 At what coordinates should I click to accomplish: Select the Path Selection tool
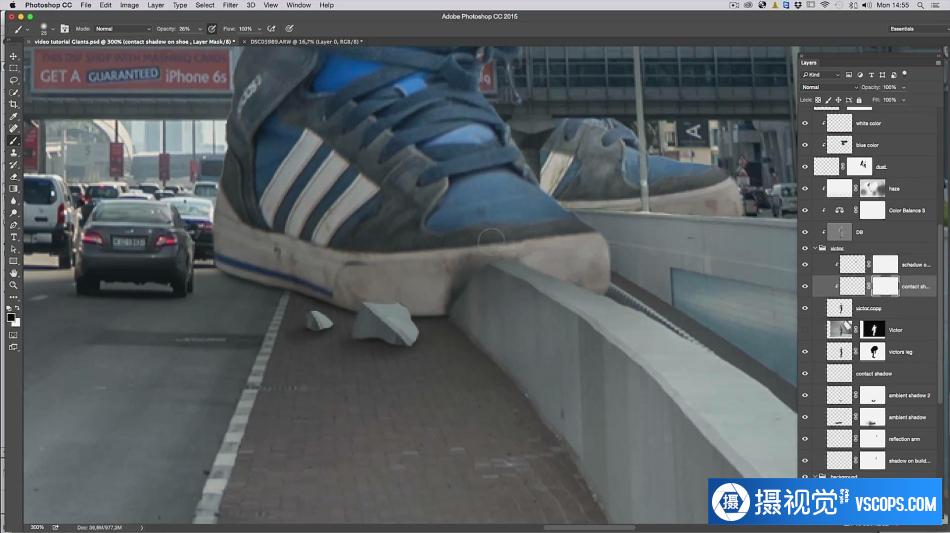pos(13,250)
